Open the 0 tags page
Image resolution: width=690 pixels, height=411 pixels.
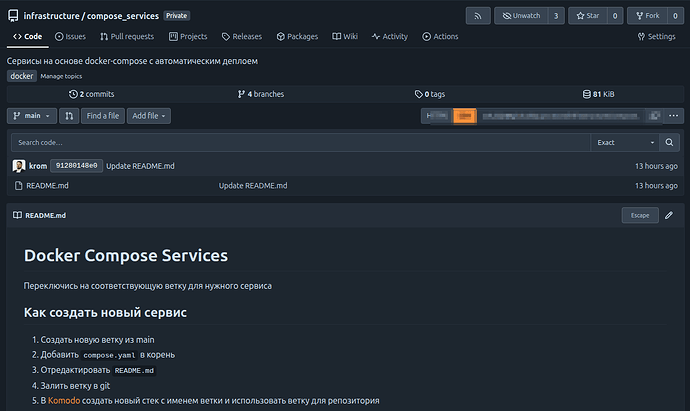tap(429, 94)
